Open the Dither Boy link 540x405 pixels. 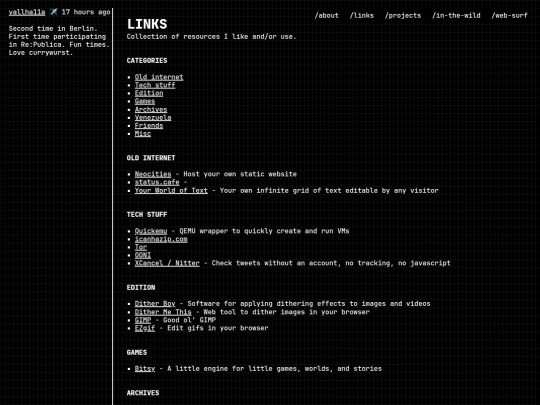pyautogui.click(x=155, y=304)
